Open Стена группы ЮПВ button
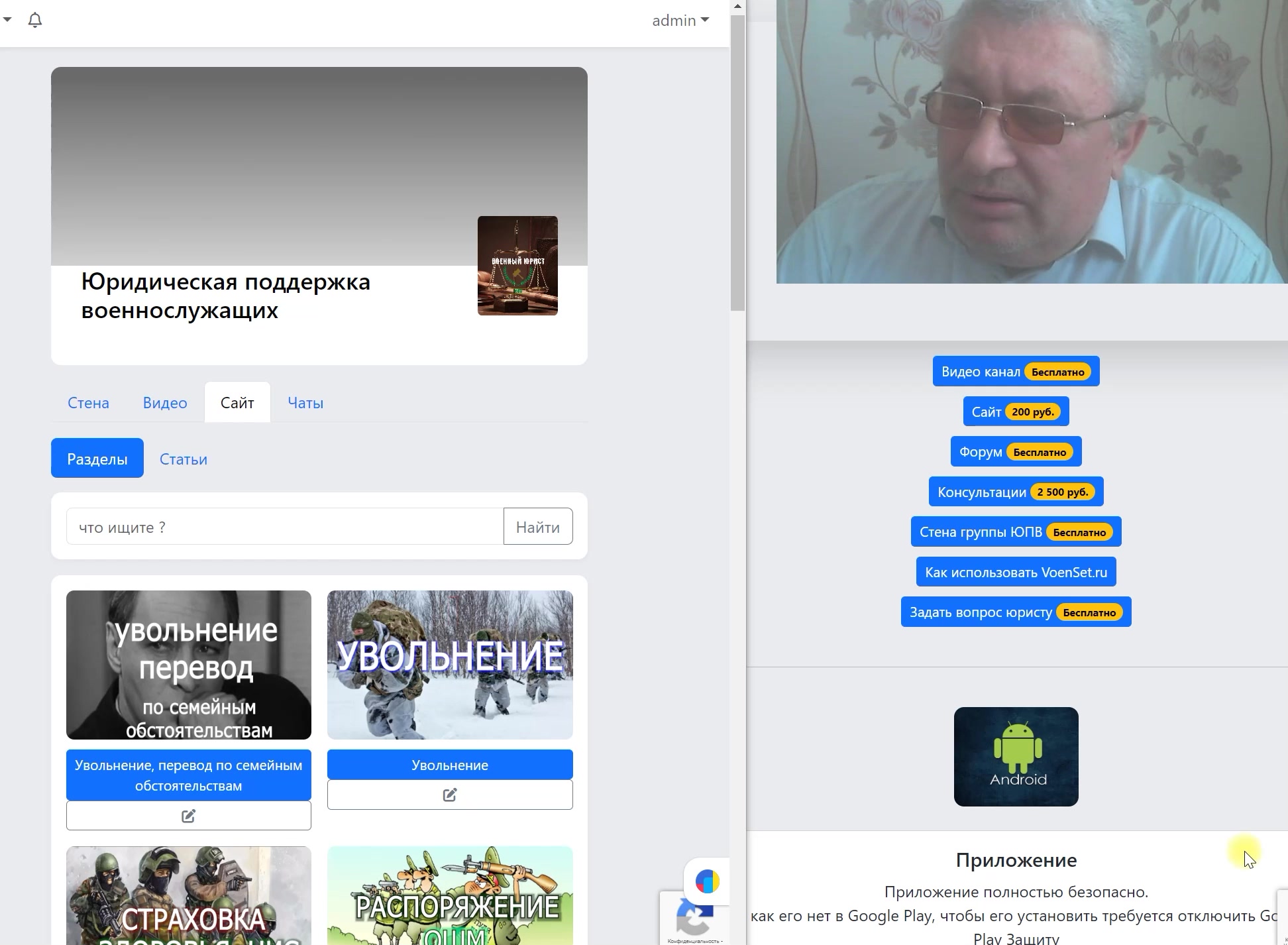Image resolution: width=1288 pixels, height=945 pixels. (1016, 531)
